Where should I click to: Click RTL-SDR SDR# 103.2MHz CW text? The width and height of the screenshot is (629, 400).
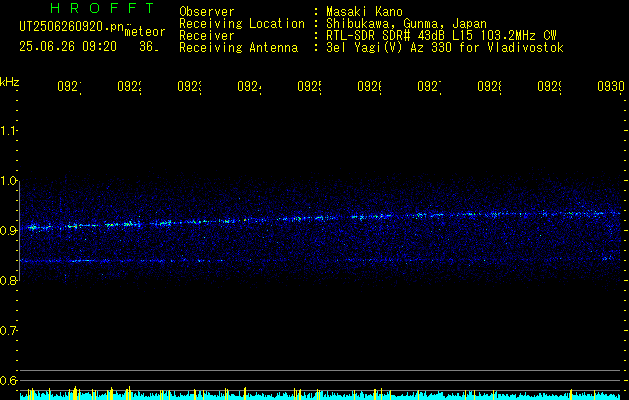(x=441, y=36)
